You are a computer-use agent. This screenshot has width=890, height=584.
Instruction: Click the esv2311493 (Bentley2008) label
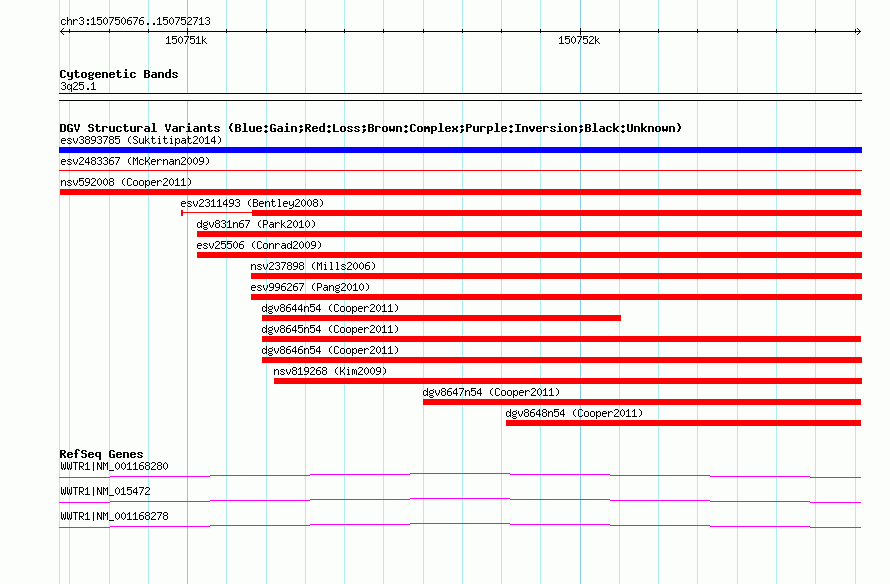252,203
